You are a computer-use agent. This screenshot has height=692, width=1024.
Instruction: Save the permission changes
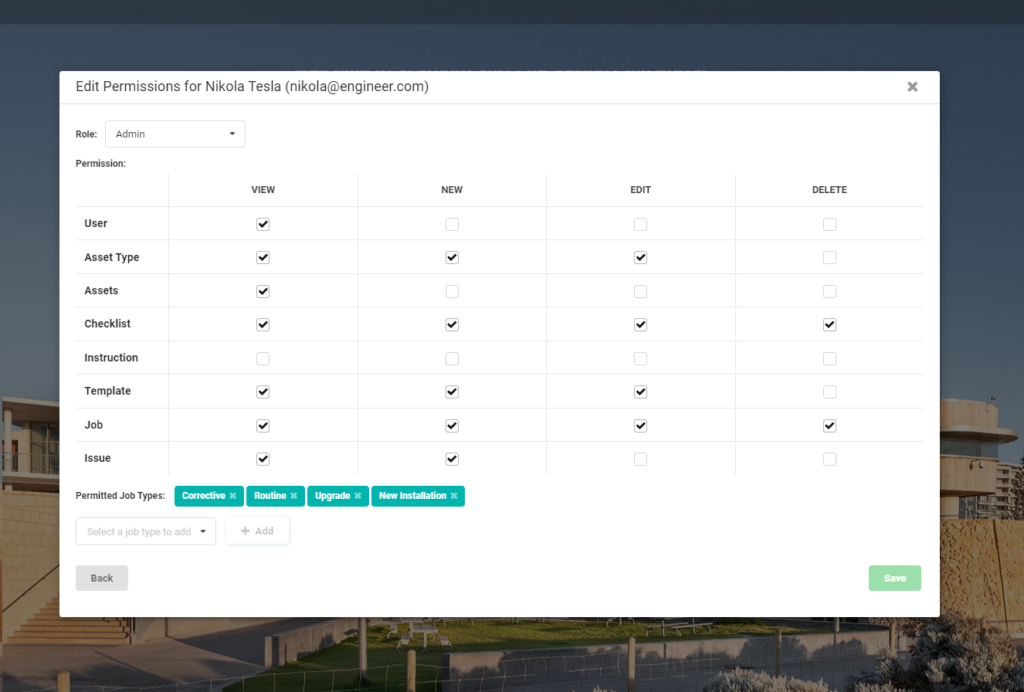(894, 578)
